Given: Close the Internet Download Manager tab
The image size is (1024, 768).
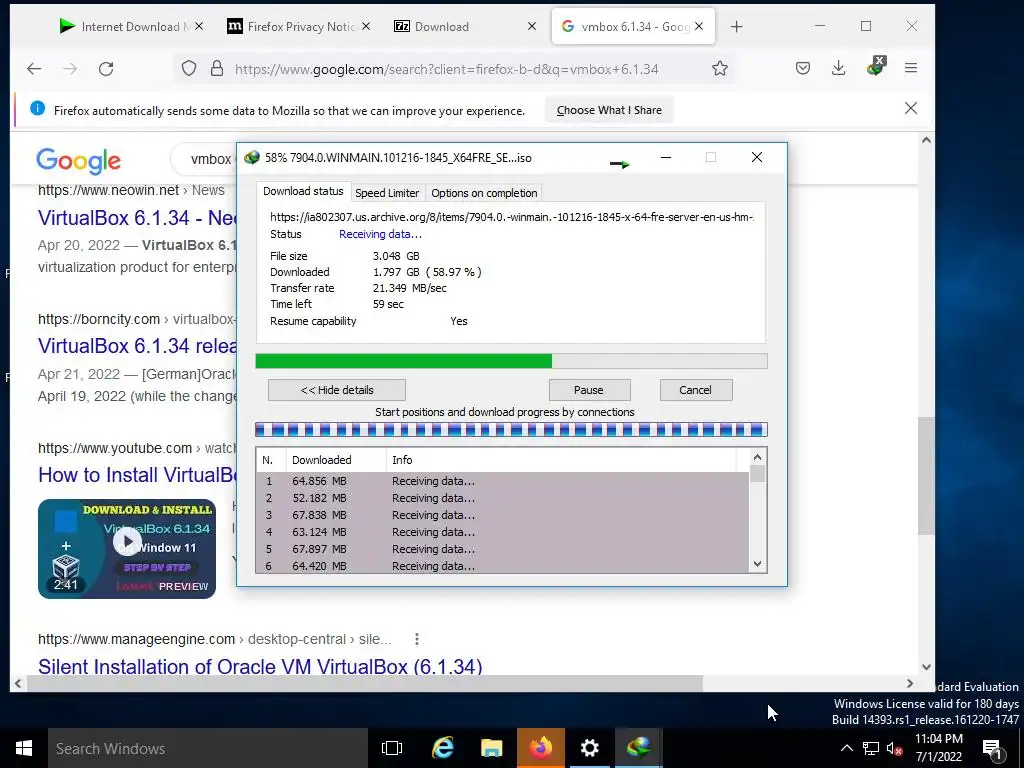Looking at the screenshot, I should [199, 26].
